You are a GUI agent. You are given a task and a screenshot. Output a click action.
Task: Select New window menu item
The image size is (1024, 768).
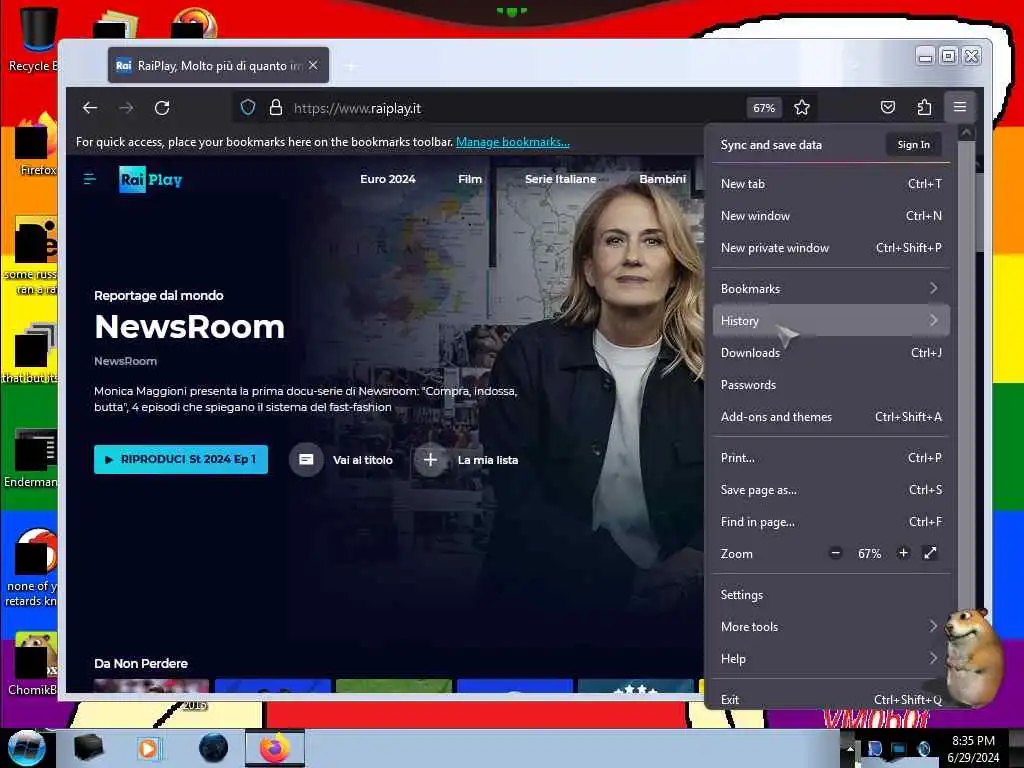pyautogui.click(x=831, y=216)
